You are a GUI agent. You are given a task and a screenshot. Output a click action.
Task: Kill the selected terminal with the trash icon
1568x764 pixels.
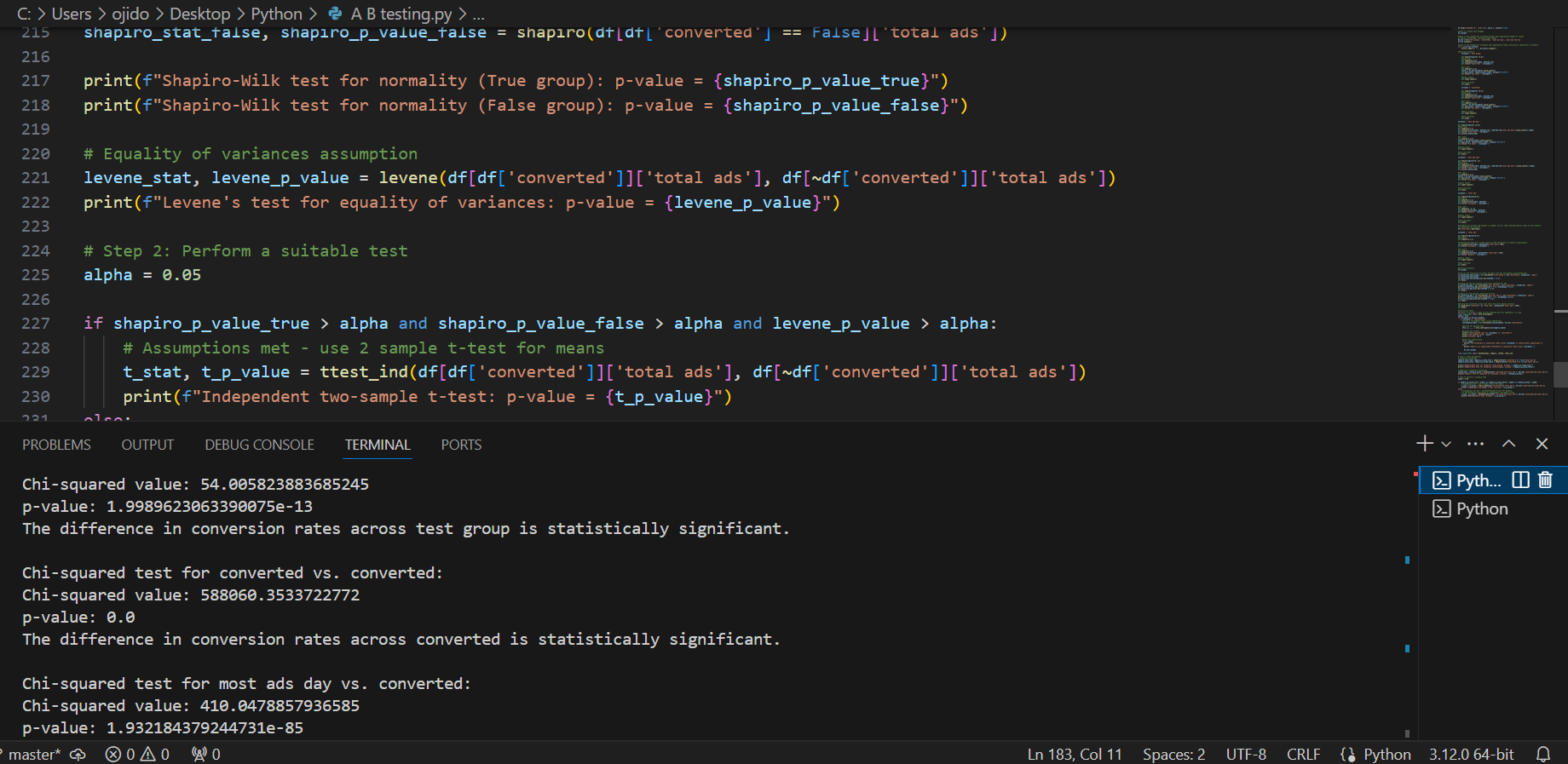pyautogui.click(x=1545, y=480)
